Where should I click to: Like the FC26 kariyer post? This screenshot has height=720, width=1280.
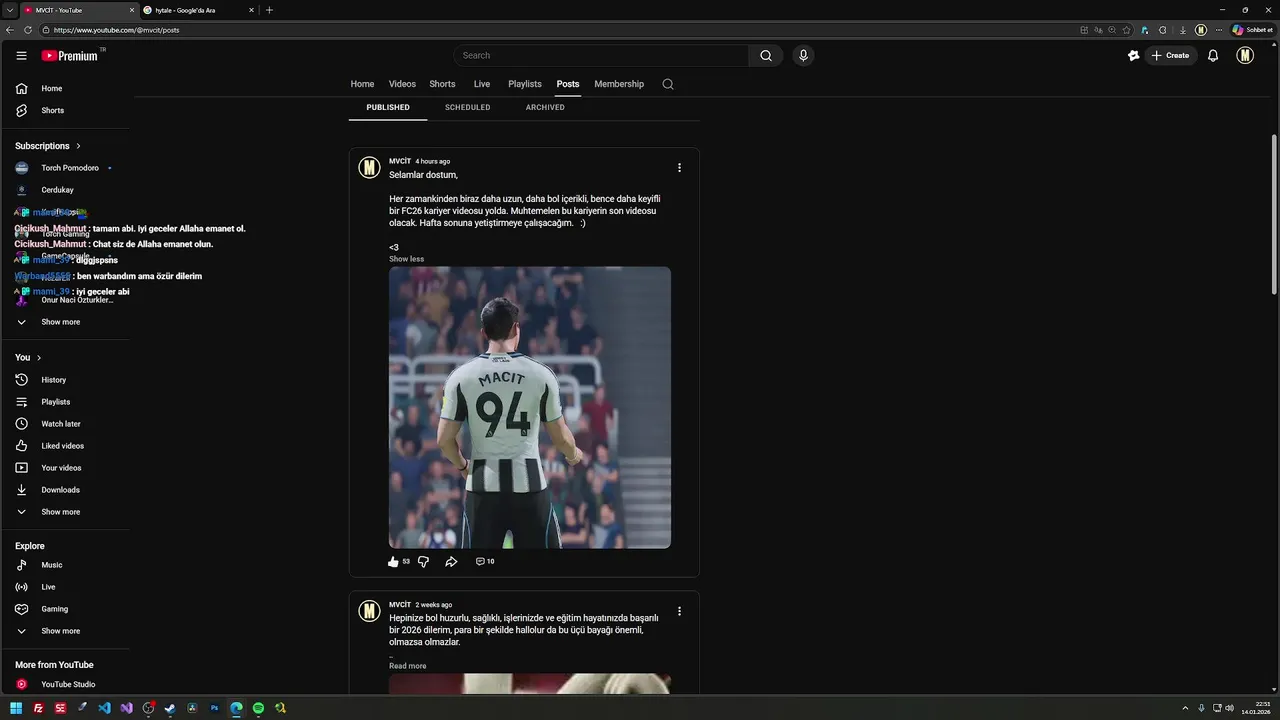coord(393,562)
